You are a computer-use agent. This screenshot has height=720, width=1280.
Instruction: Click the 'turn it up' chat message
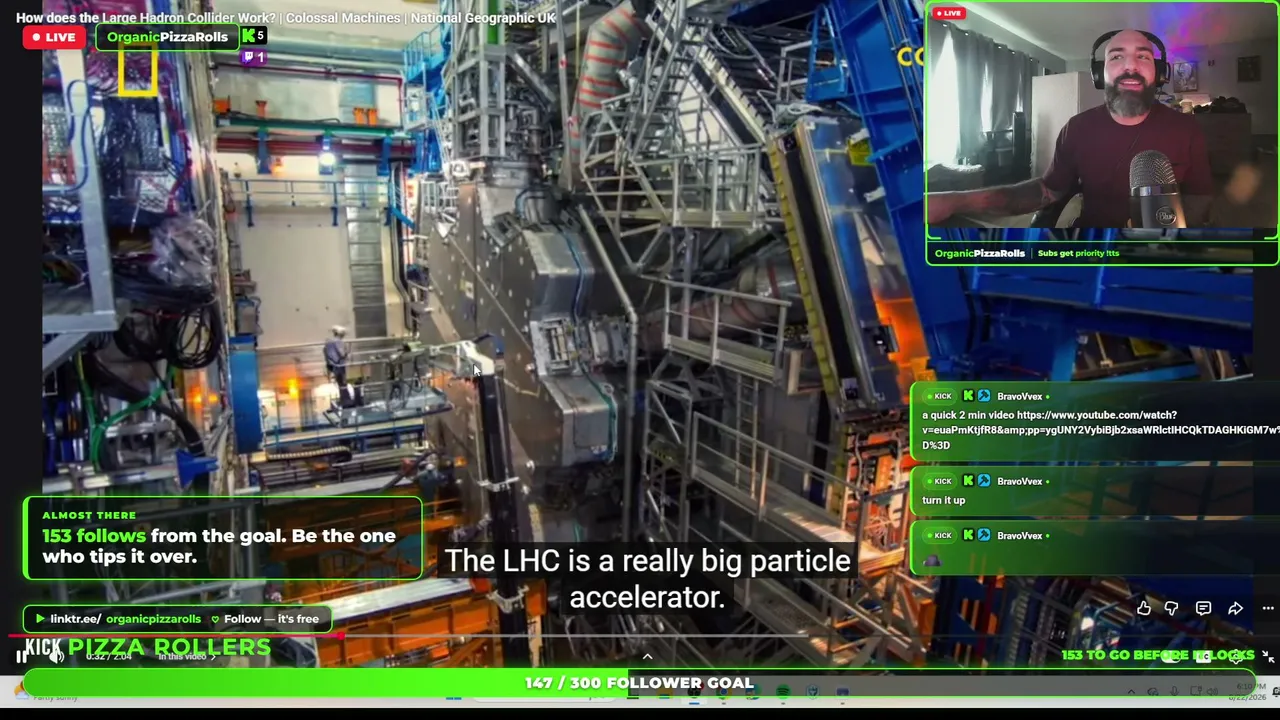click(x=943, y=500)
